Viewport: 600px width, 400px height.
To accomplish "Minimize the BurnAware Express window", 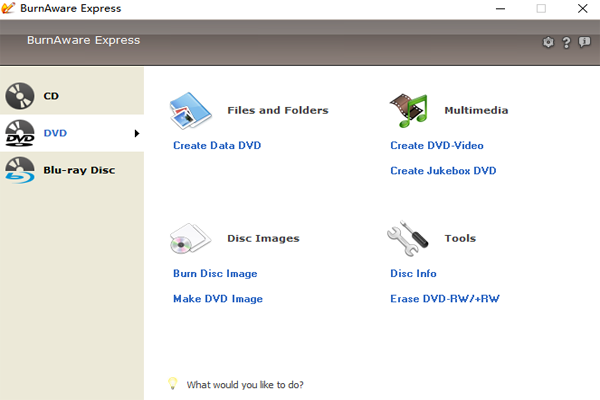I will coord(500,8).
